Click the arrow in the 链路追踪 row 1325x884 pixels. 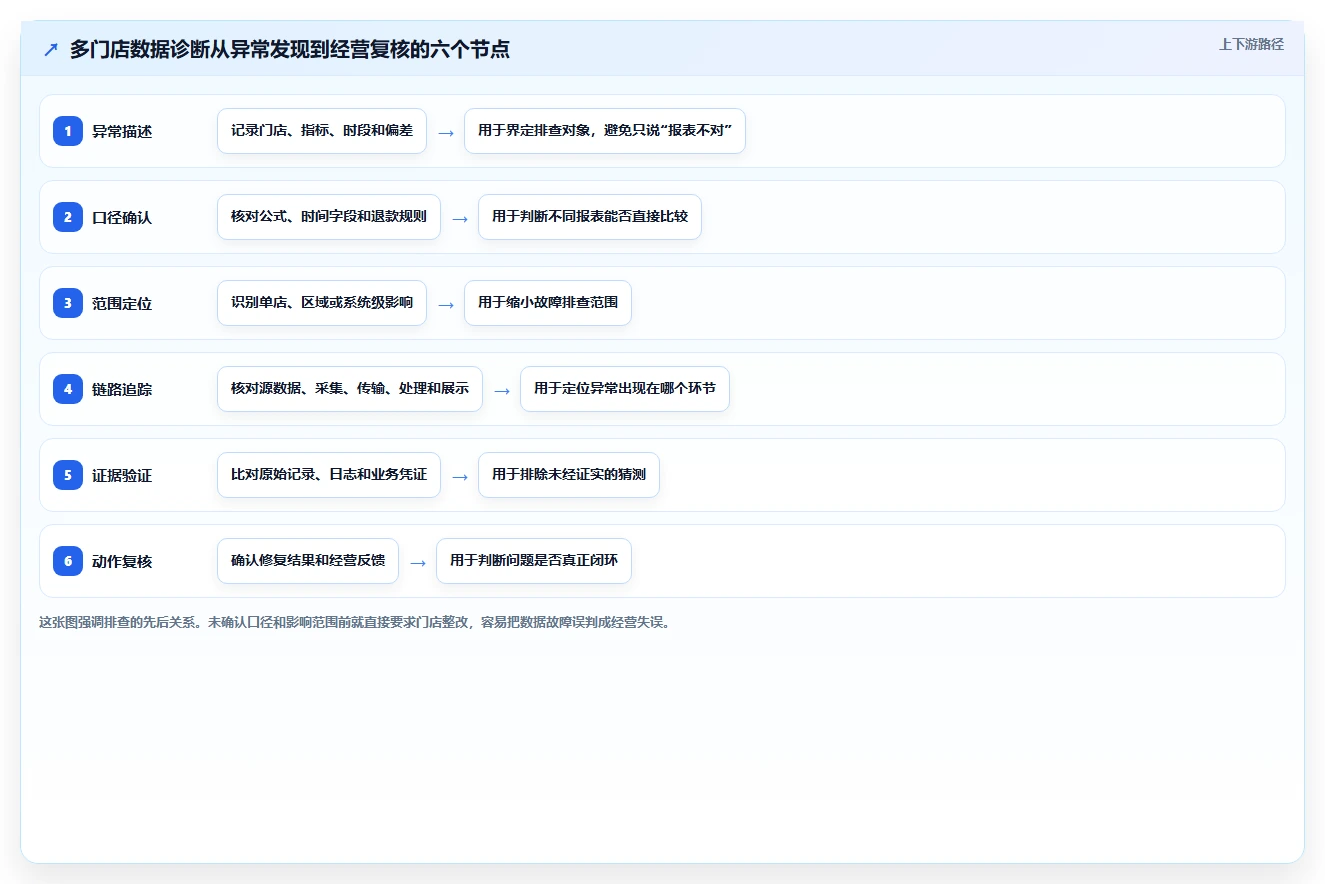pos(502,390)
